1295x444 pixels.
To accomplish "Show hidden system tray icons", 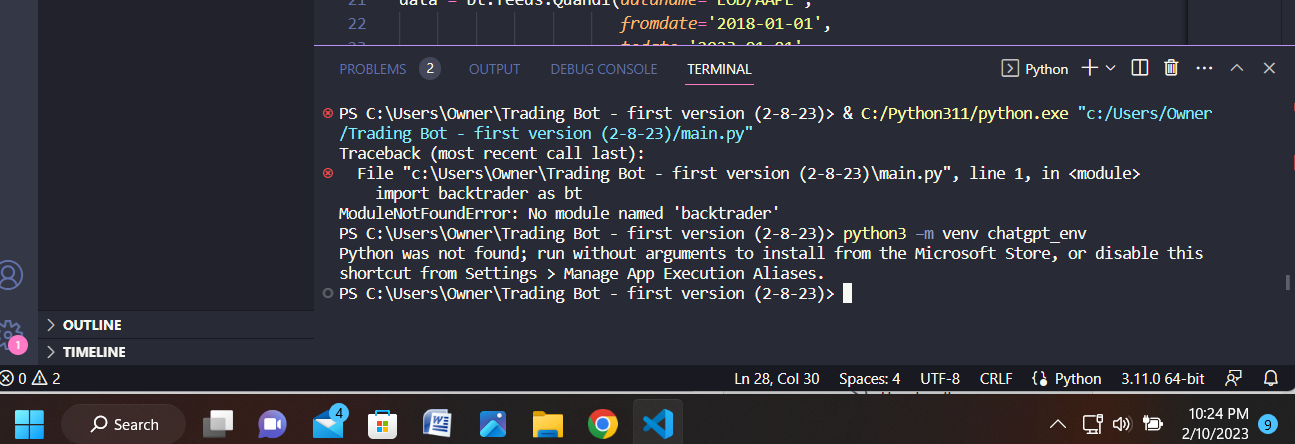I will click(1057, 425).
